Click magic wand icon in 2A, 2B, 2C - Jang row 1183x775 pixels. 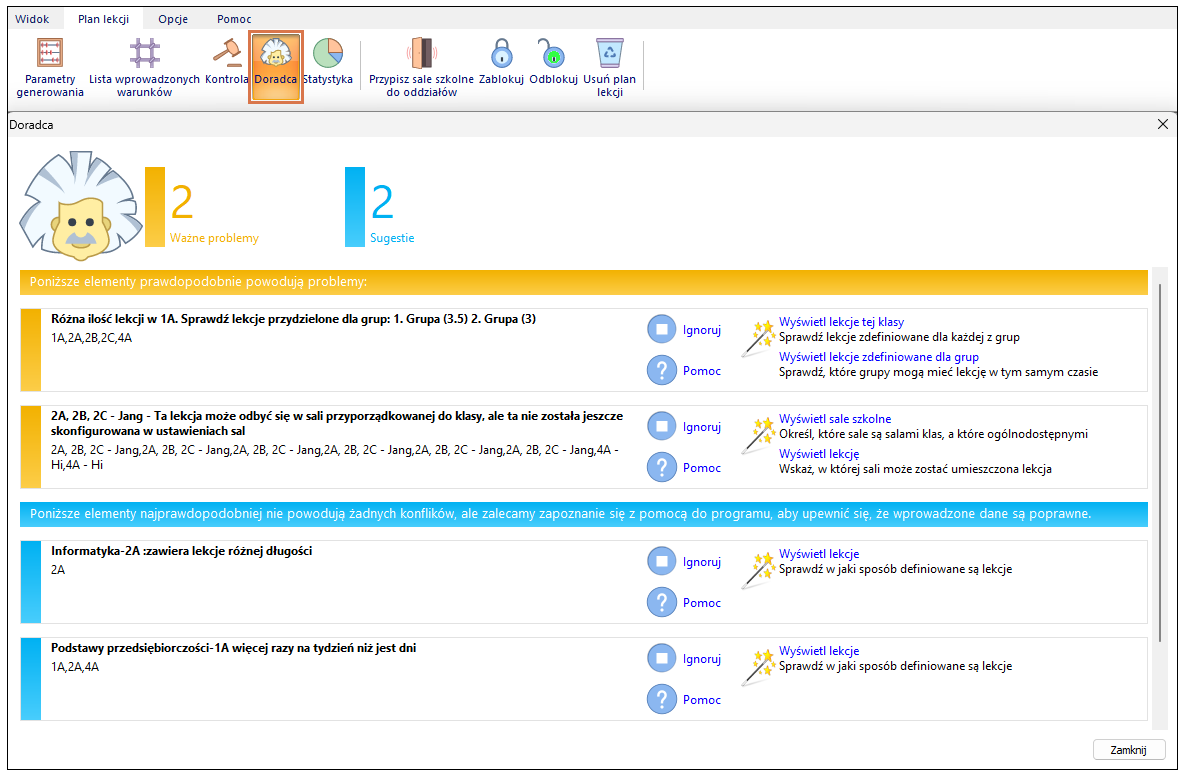pyautogui.click(x=758, y=435)
